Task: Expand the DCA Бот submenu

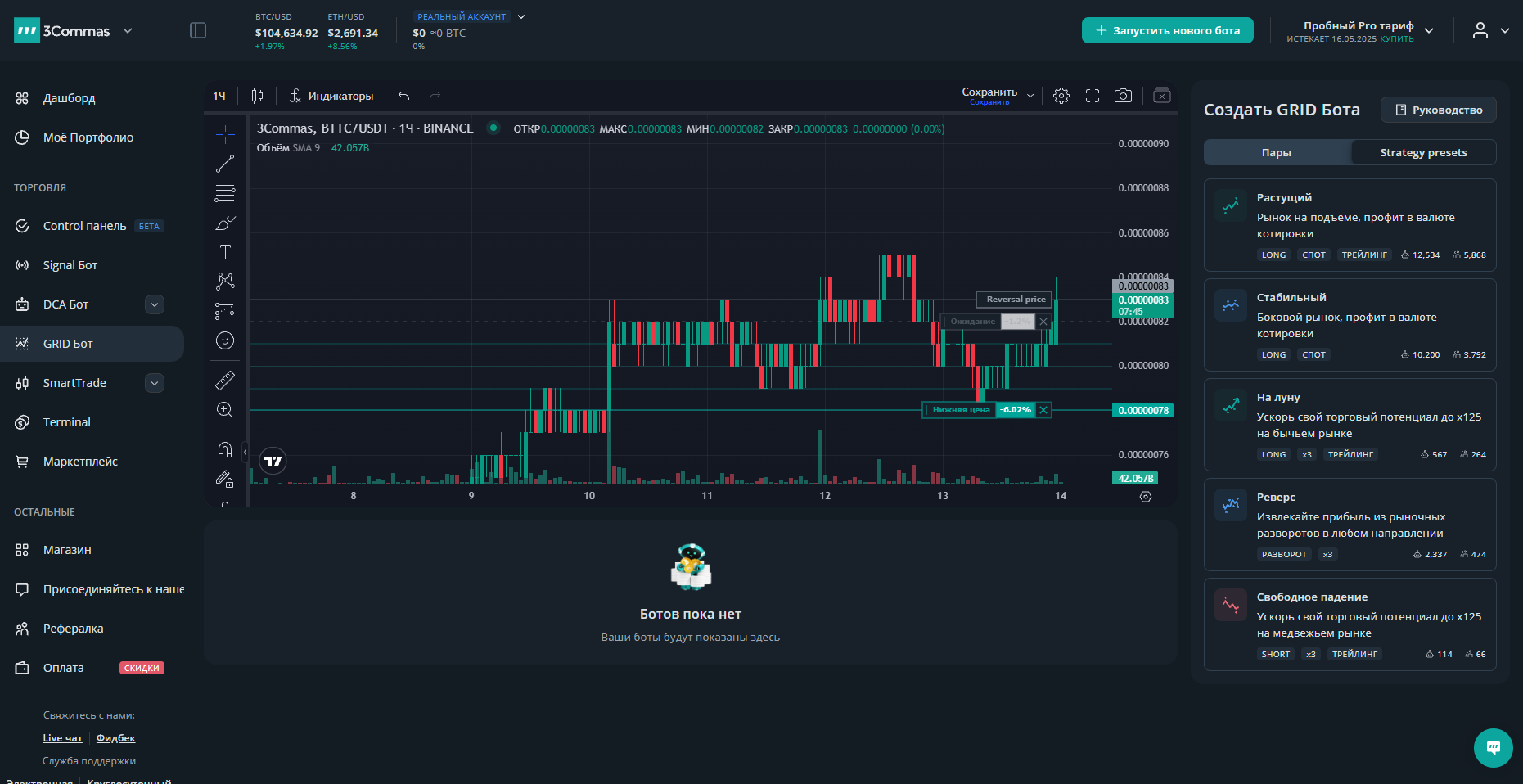Action: (x=155, y=304)
